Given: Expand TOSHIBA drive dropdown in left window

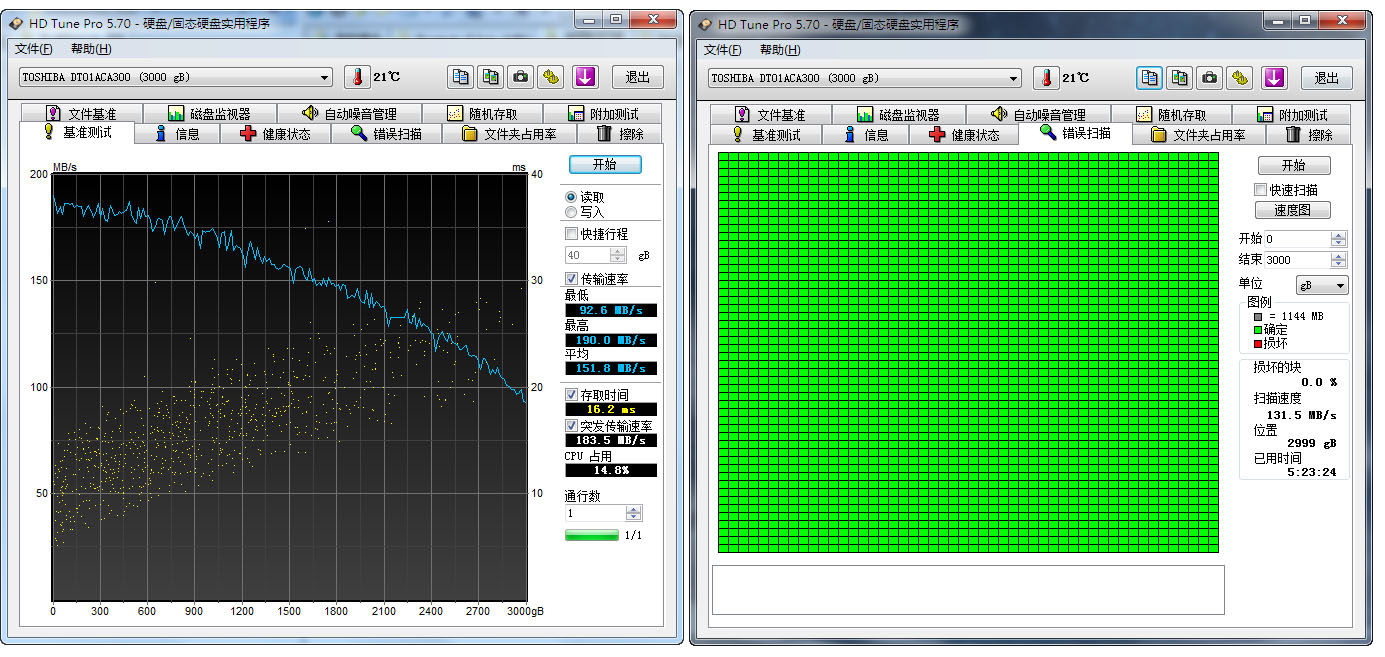Looking at the screenshot, I should pyautogui.click(x=324, y=78).
